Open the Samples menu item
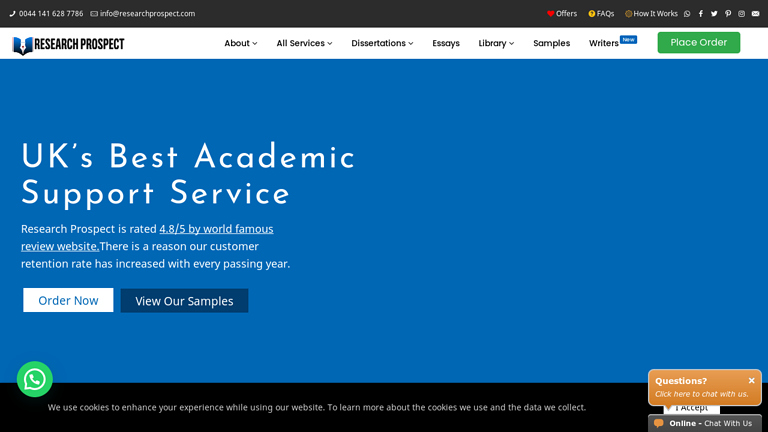Screen dimensions: 768x432 click(551, 43)
